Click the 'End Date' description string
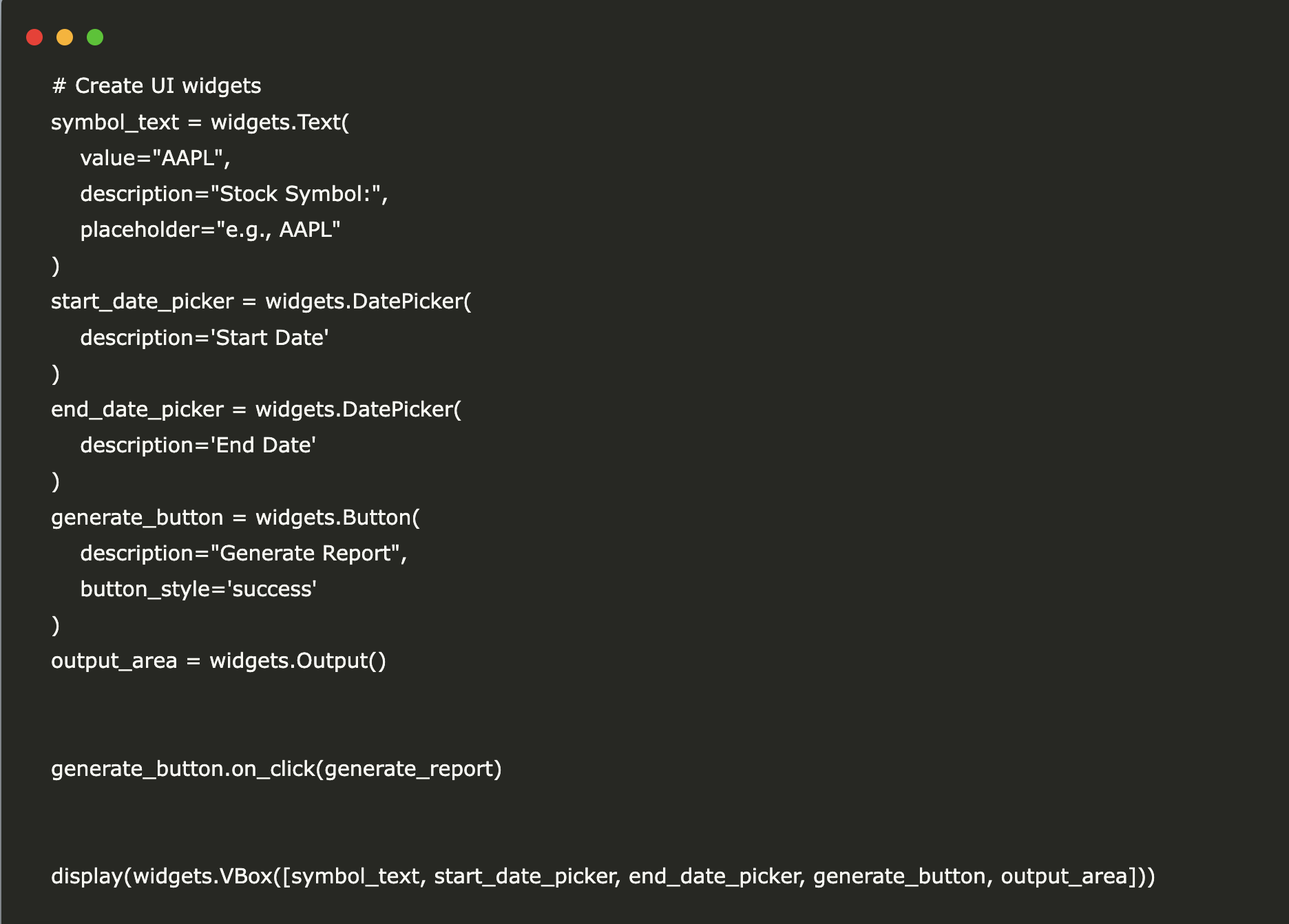The image size is (1289, 924). click(263, 445)
